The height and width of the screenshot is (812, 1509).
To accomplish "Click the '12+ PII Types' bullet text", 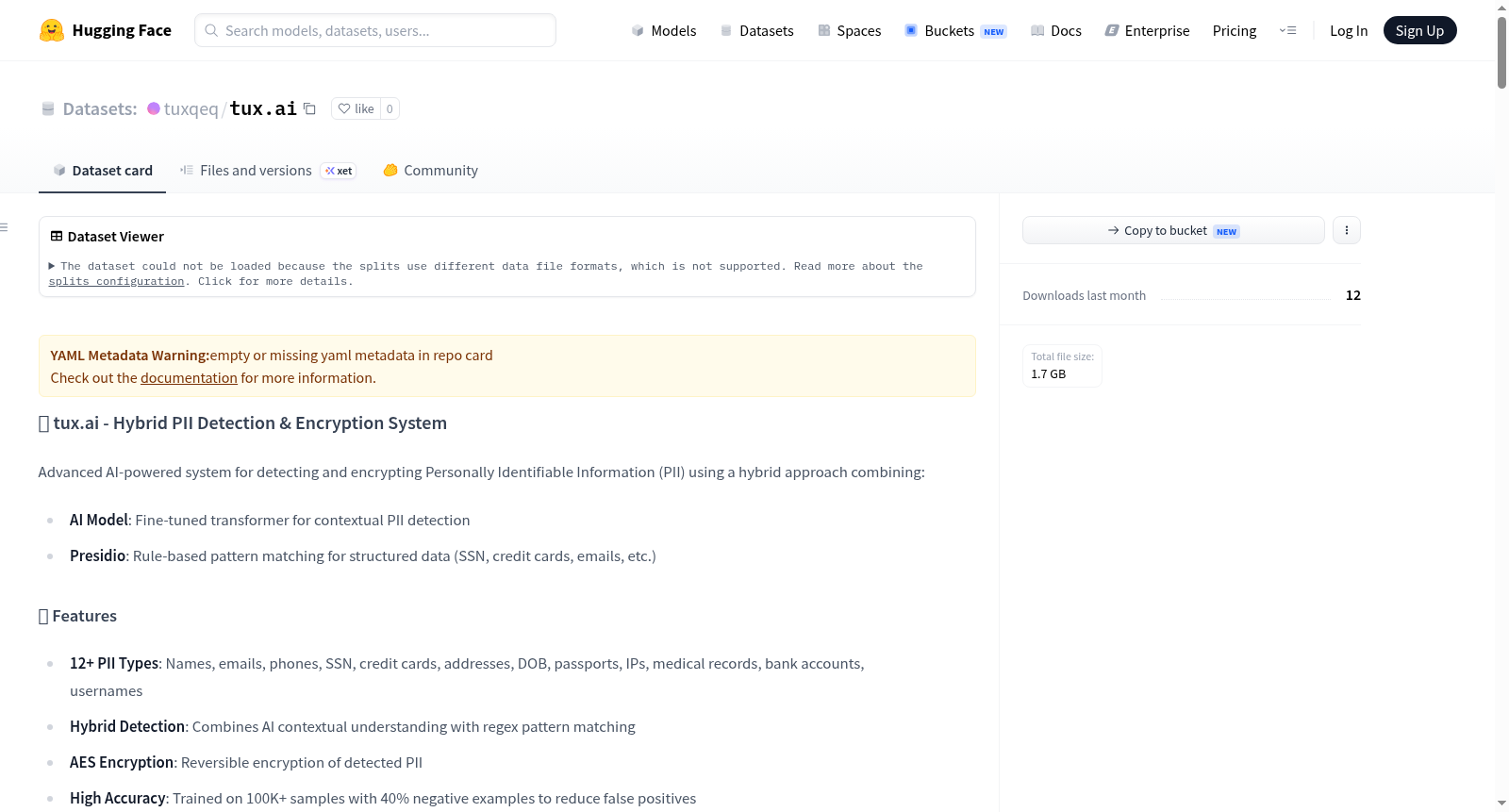I will click(x=467, y=677).
